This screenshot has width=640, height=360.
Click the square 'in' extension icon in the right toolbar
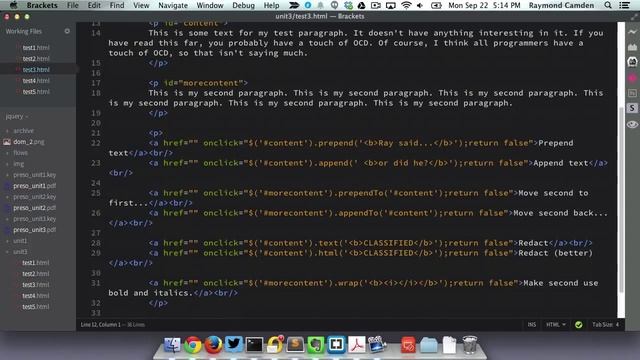coord(632,93)
